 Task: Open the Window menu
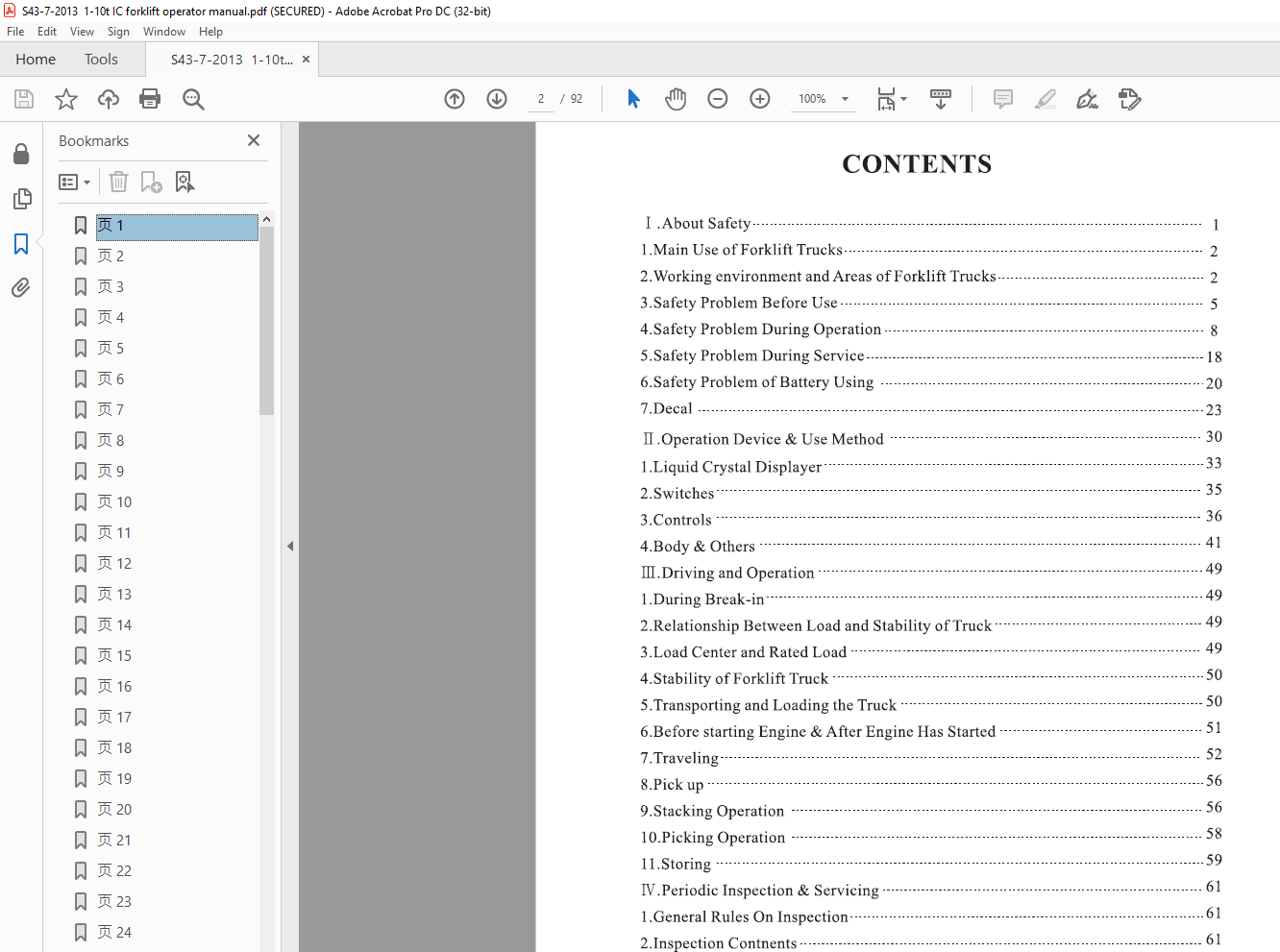(164, 32)
